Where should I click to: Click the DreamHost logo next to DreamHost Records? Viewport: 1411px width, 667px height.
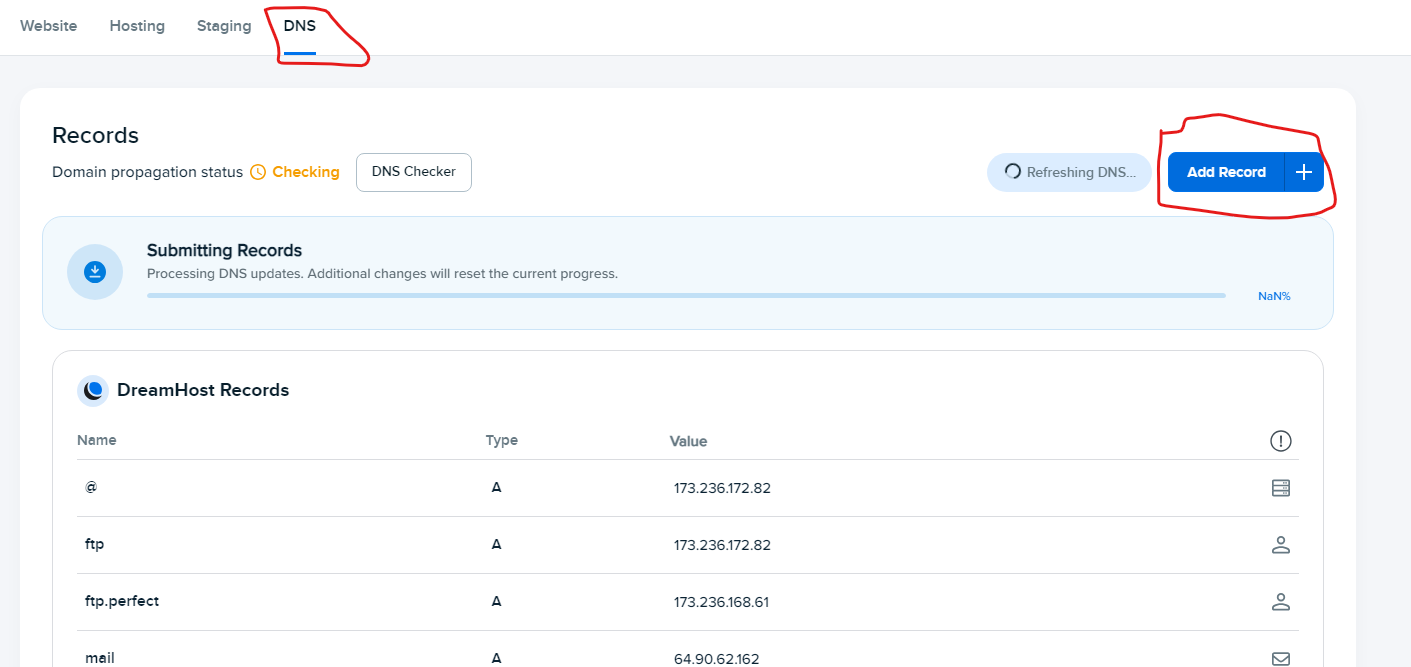click(x=93, y=390)
